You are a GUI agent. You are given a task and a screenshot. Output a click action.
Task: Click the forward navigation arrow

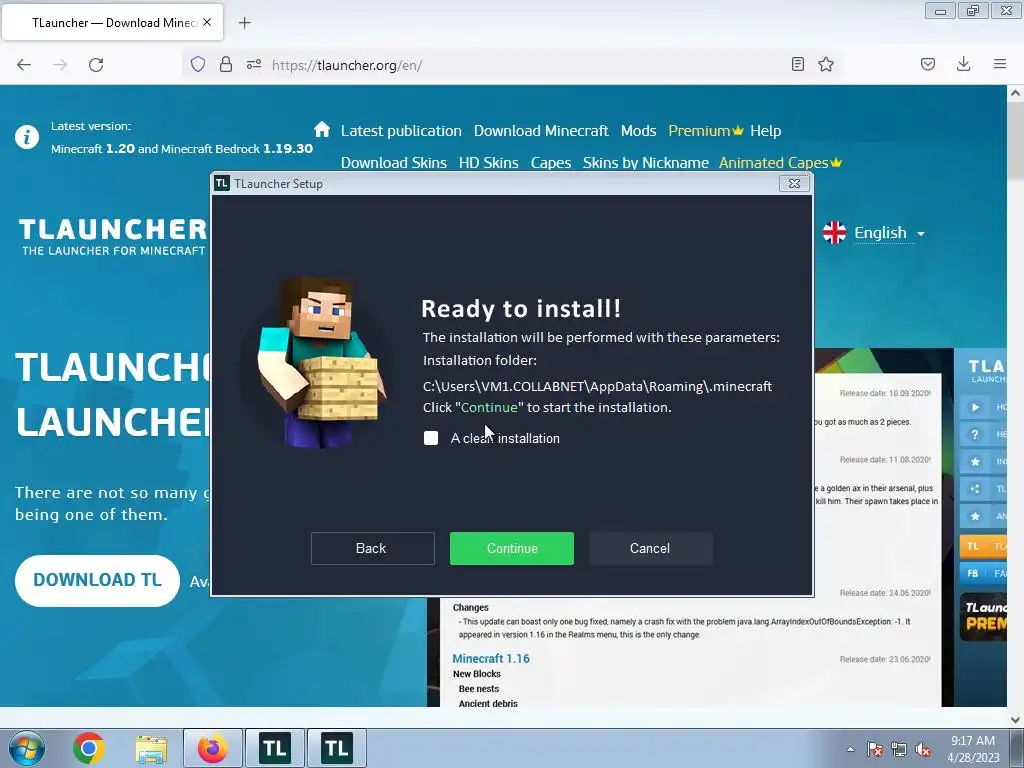click(x=60, y=65)
